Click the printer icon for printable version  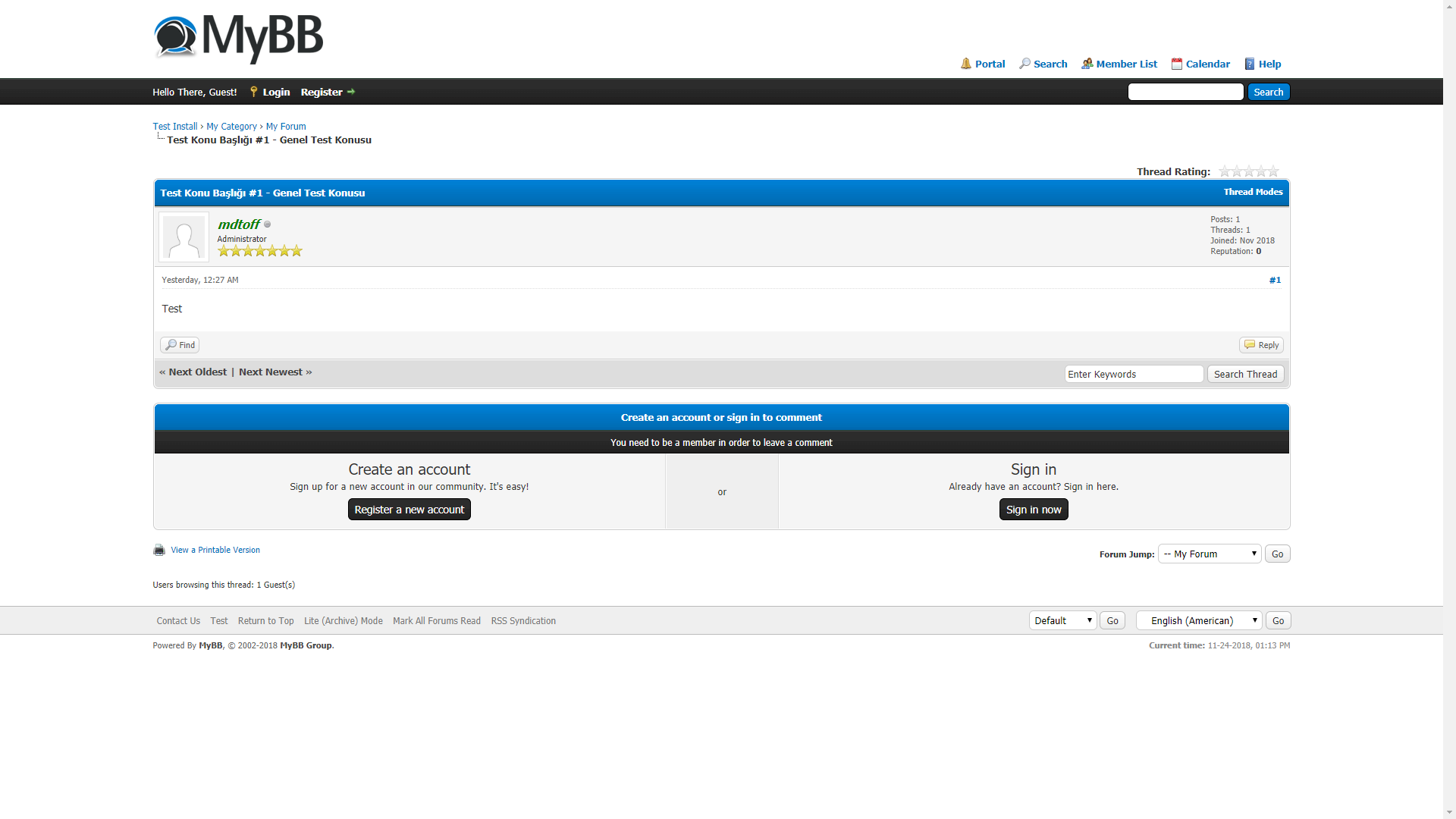[x=159, y=550]
